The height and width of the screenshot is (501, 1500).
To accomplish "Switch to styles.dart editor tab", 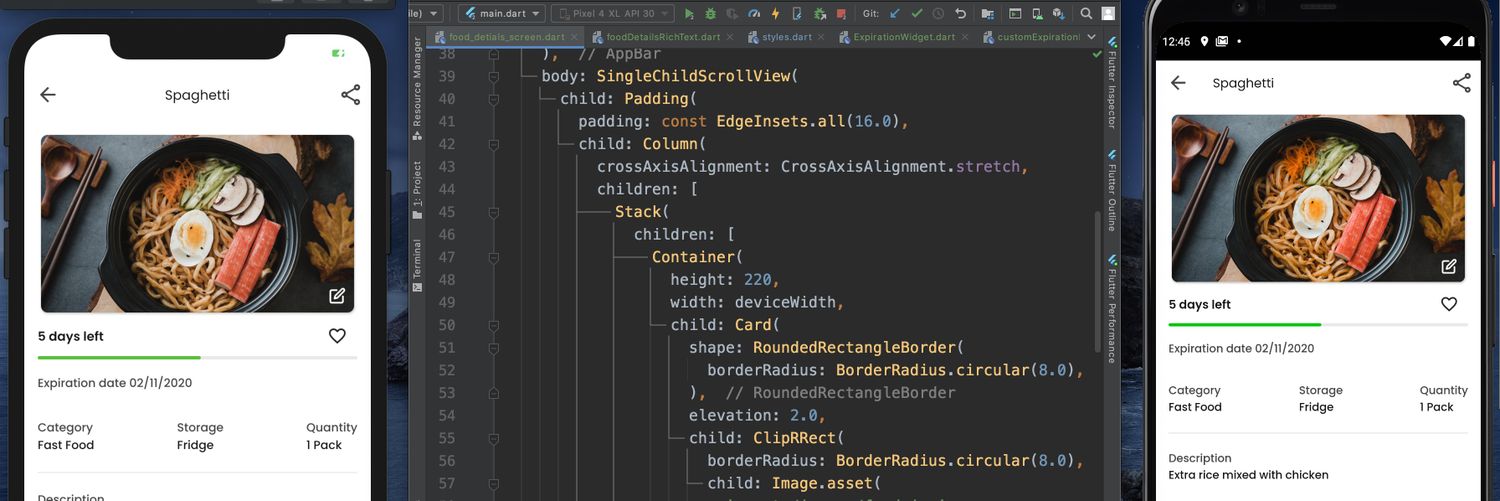I will click(786, 38).
